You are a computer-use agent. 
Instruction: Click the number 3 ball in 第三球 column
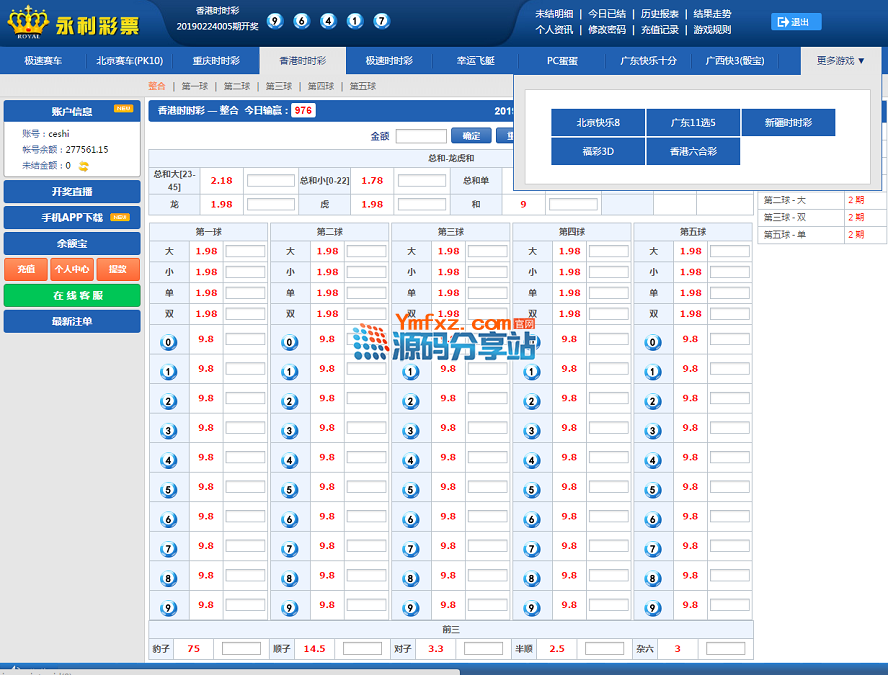pos(410,431)
